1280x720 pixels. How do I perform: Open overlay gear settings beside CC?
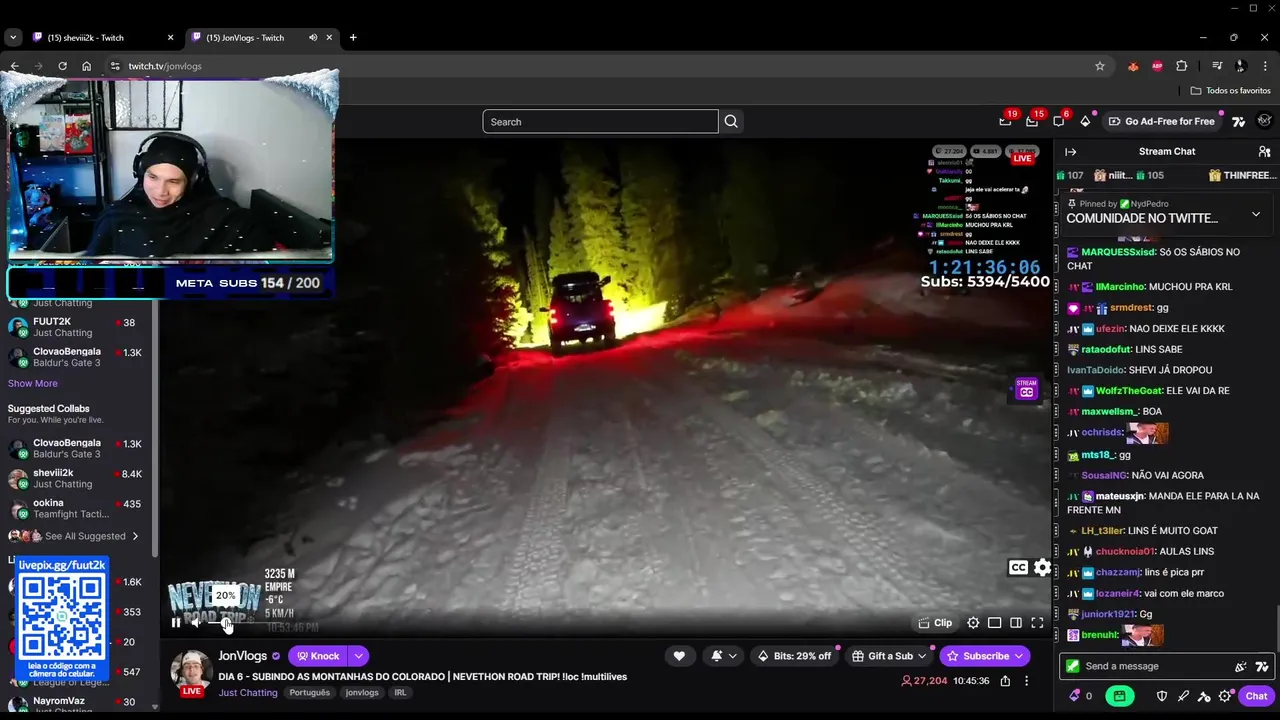[1042, 567]
